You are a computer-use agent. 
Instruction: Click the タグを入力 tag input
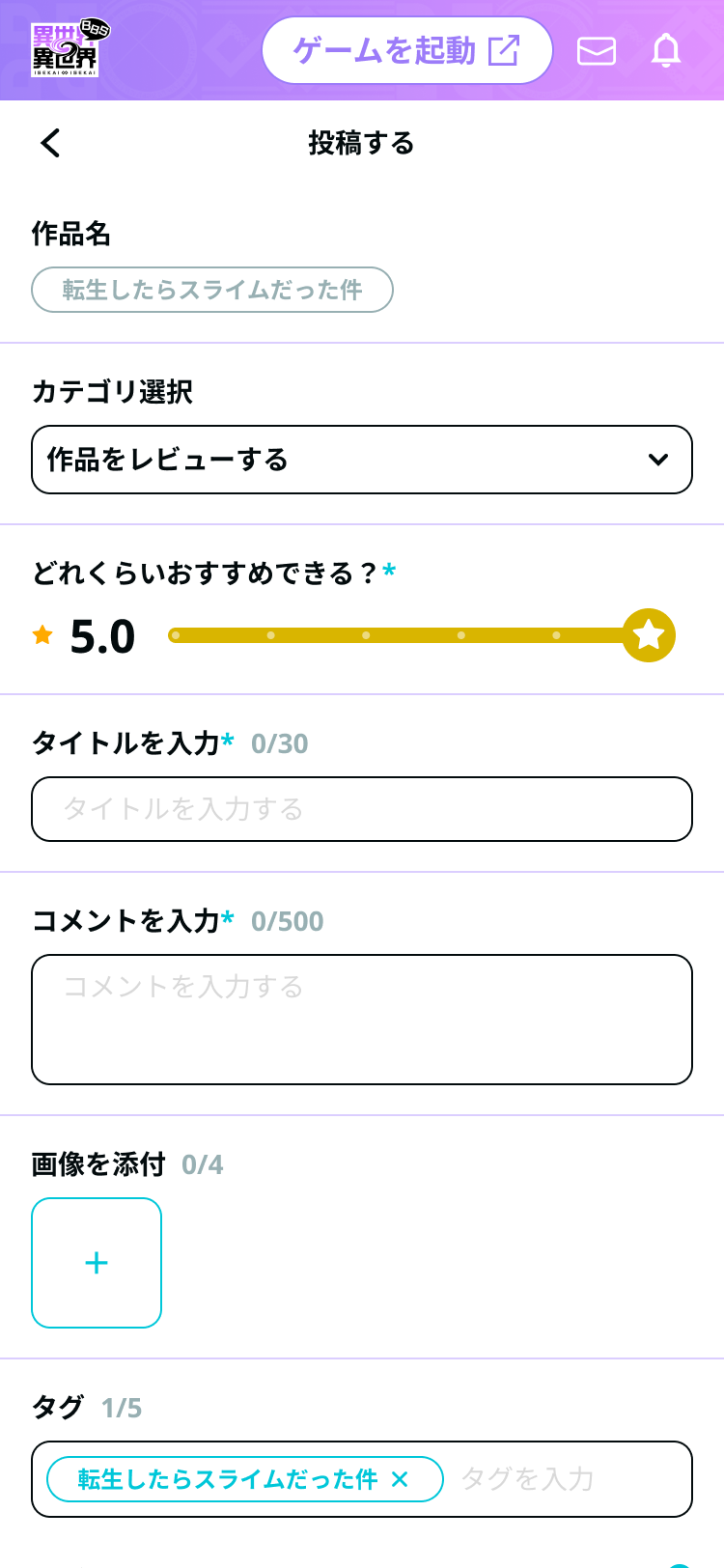(565, 1479)
